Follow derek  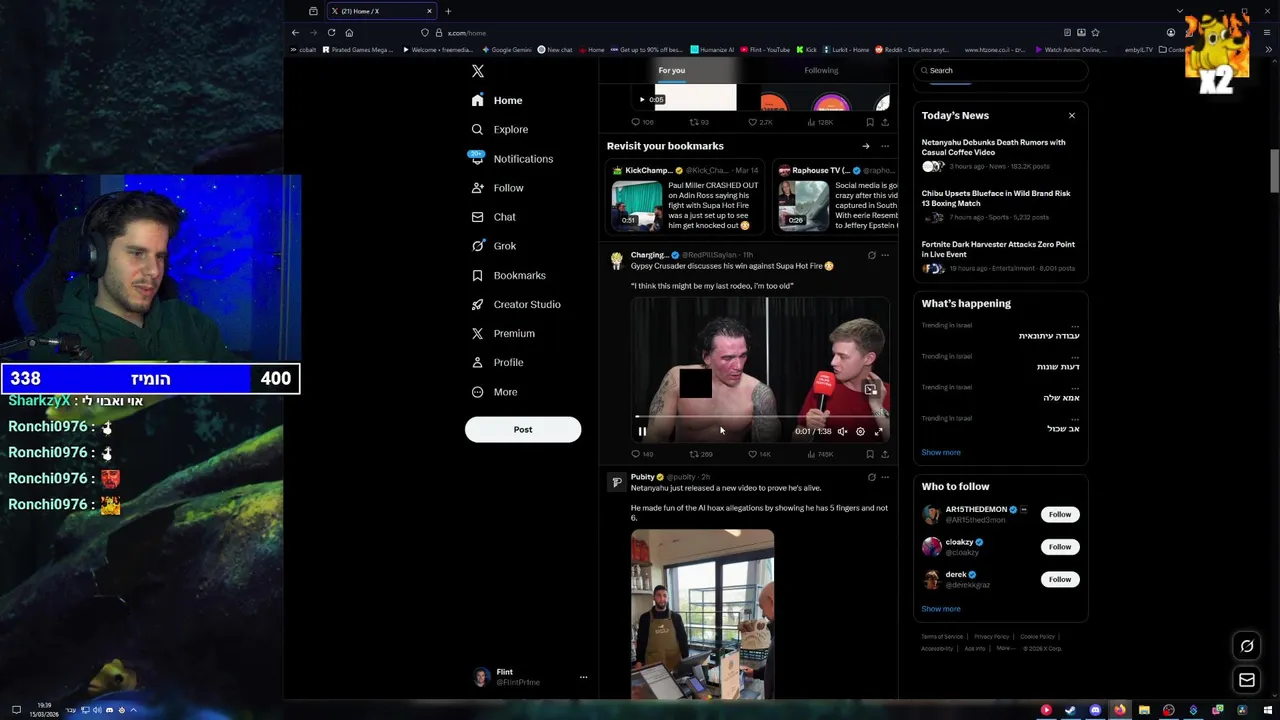(1060, 579)
